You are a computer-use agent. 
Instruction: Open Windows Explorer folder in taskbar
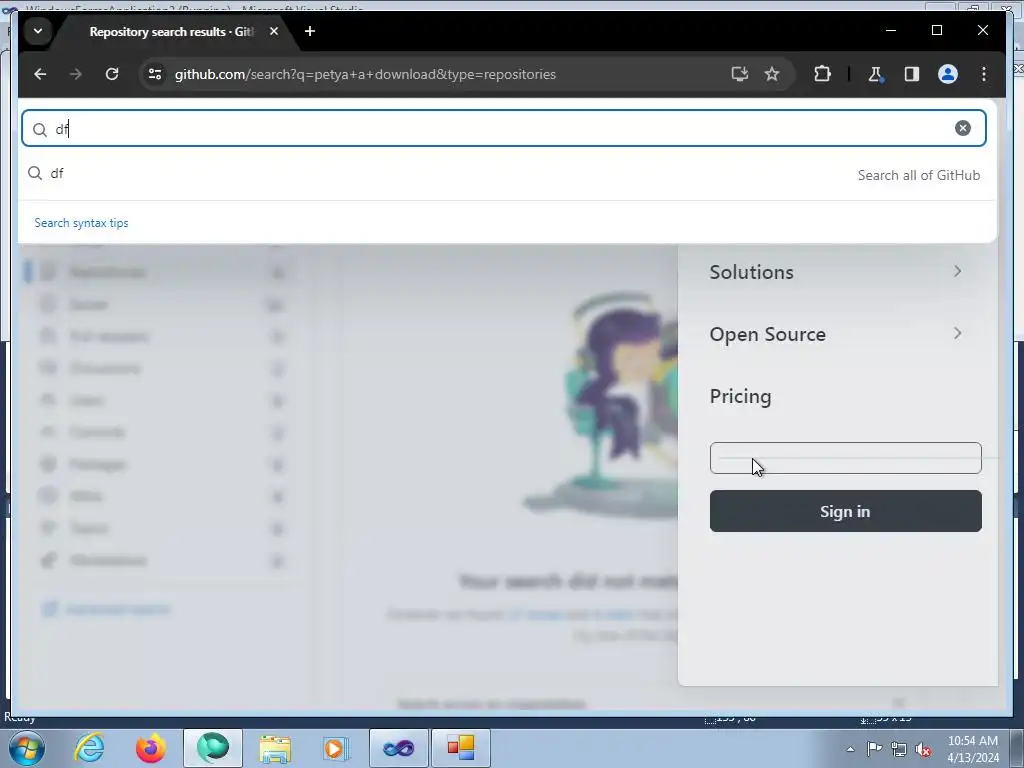[x=275, y=748]
